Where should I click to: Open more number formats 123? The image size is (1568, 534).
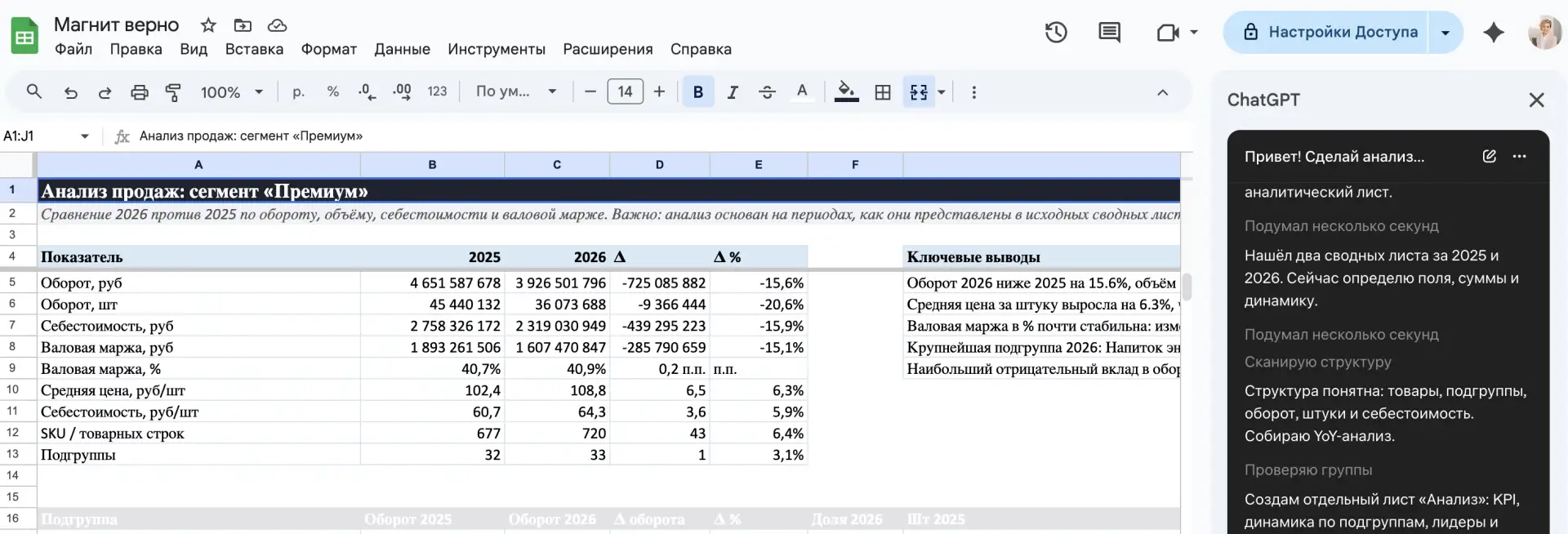tap(437, 92)
